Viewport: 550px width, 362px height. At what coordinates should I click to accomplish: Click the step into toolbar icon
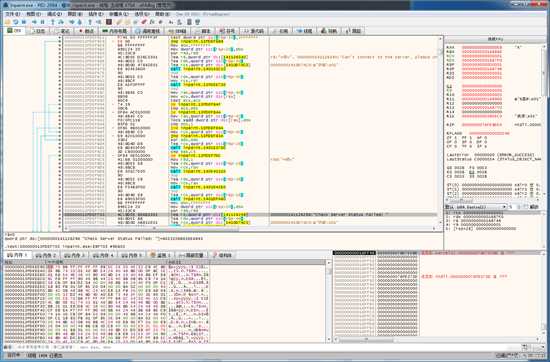pyautogui.click(x=53, y=22)
